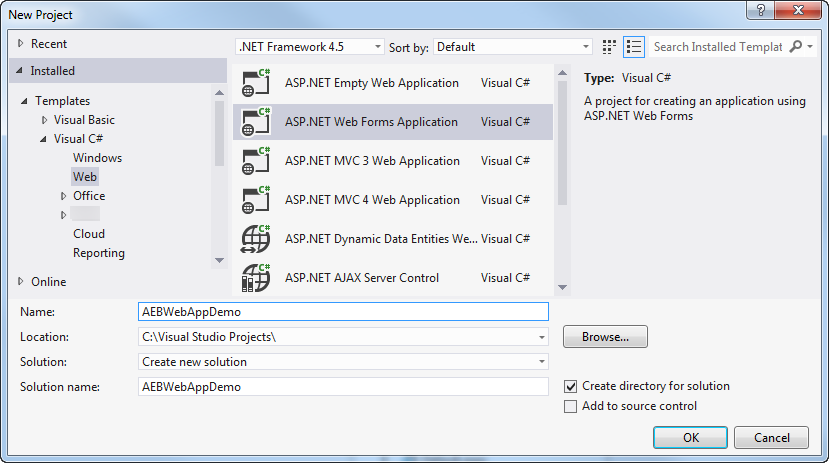Open the .NET Framework version dropdown
The height and width of the screenshot is (463, 829).
coord(377,47)
